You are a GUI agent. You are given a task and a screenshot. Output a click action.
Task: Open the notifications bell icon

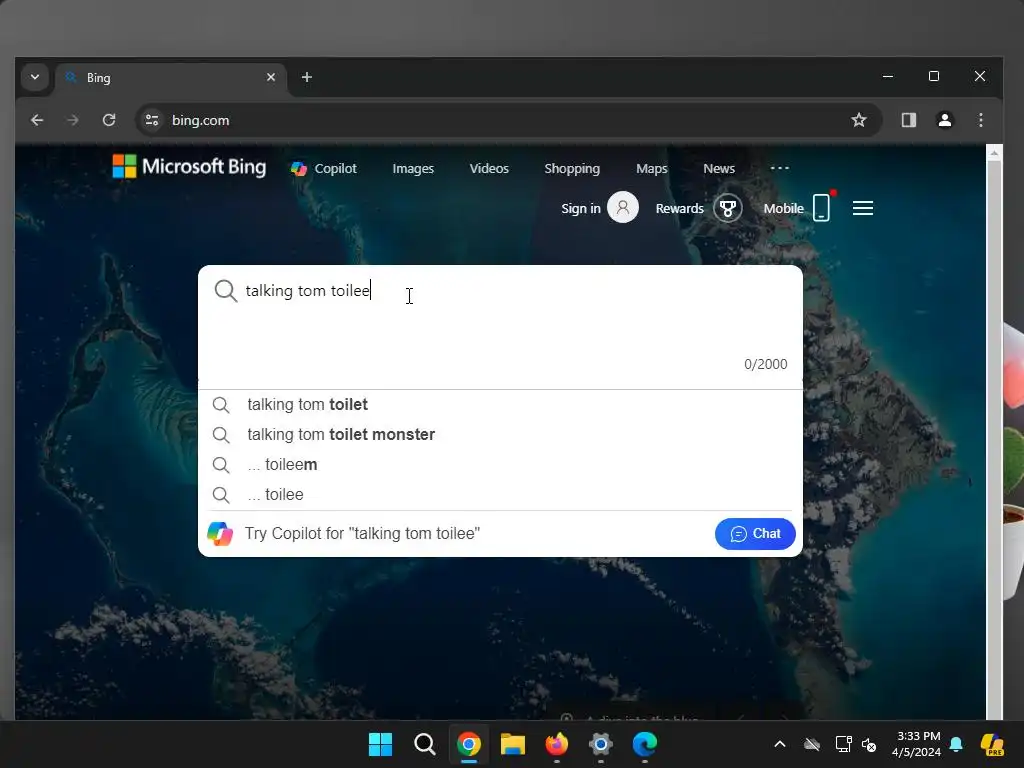pyautogui.click(x=956, y=744)
